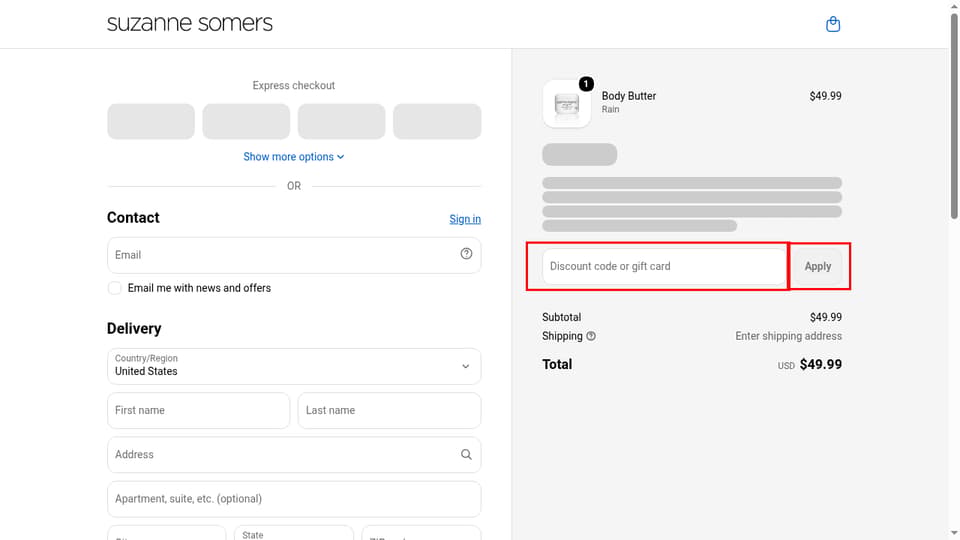Screen dimensions: 960x540
Task: Focus the Address field
Action: (294, 454)
